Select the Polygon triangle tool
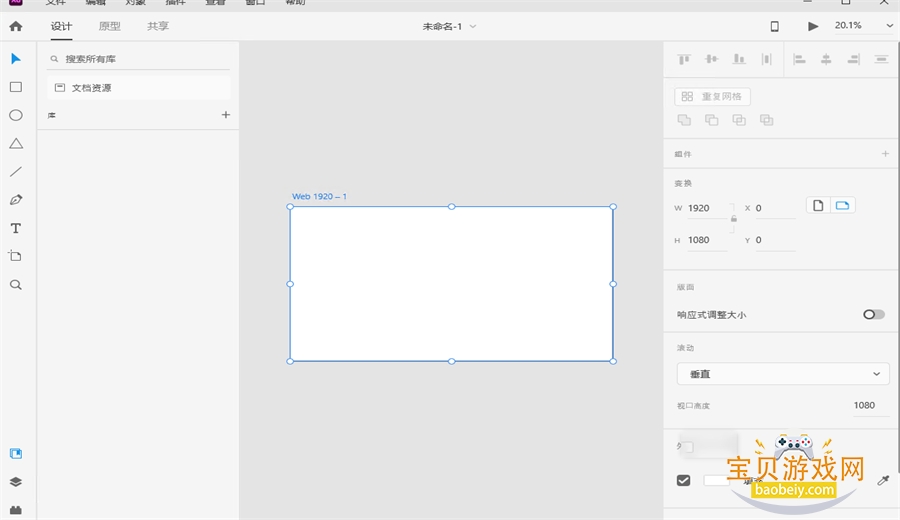 16,143
